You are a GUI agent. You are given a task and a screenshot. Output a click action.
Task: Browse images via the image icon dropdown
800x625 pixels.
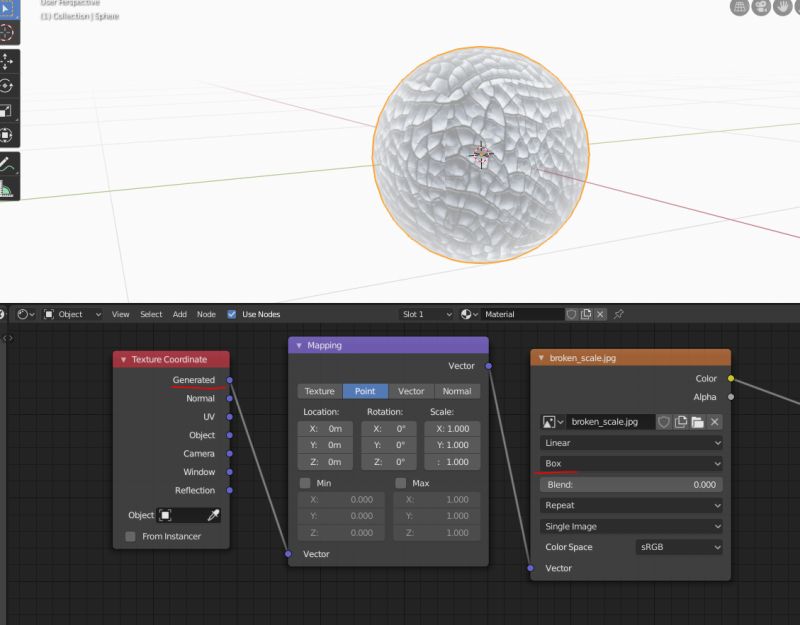[x=553, y=422]
